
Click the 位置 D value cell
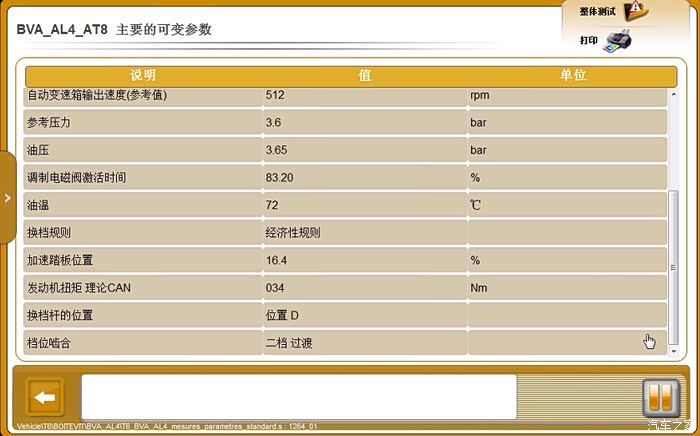(x=365, y=315)
